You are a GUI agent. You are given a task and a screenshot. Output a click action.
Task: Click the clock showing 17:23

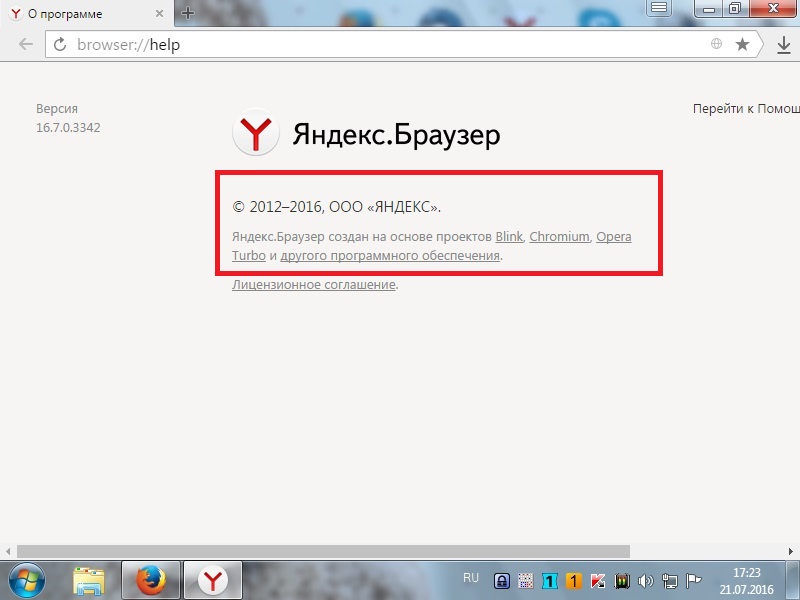pos(747,573)
